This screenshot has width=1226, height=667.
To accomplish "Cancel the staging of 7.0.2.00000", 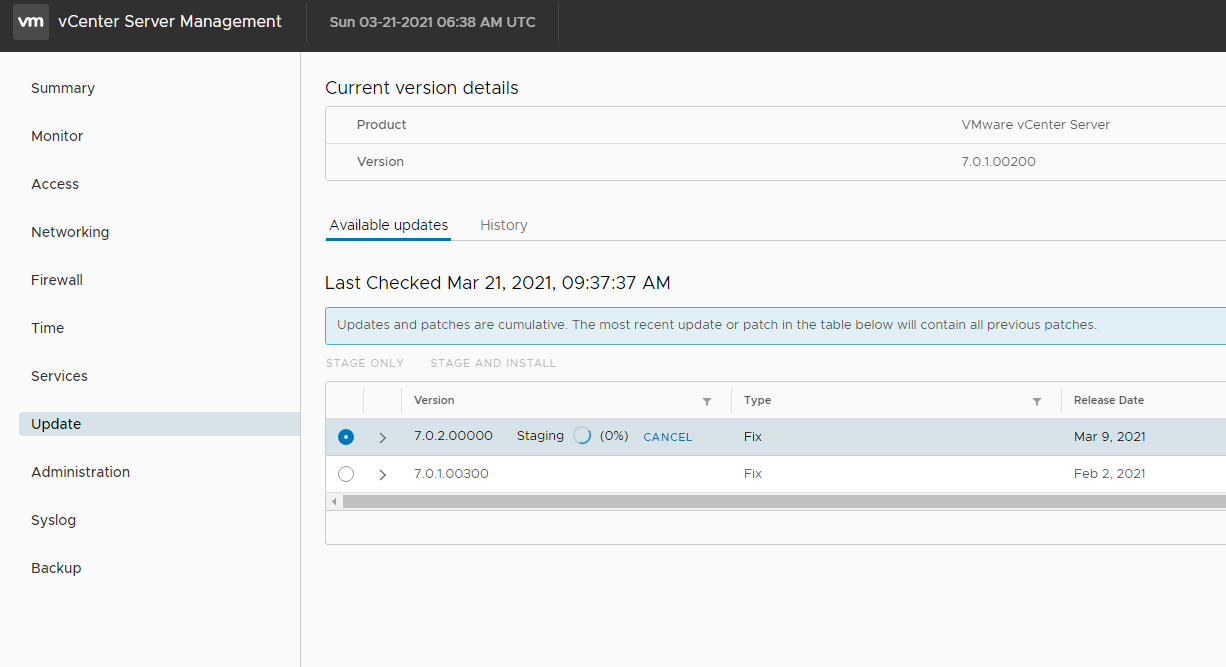I will [668, 437].
